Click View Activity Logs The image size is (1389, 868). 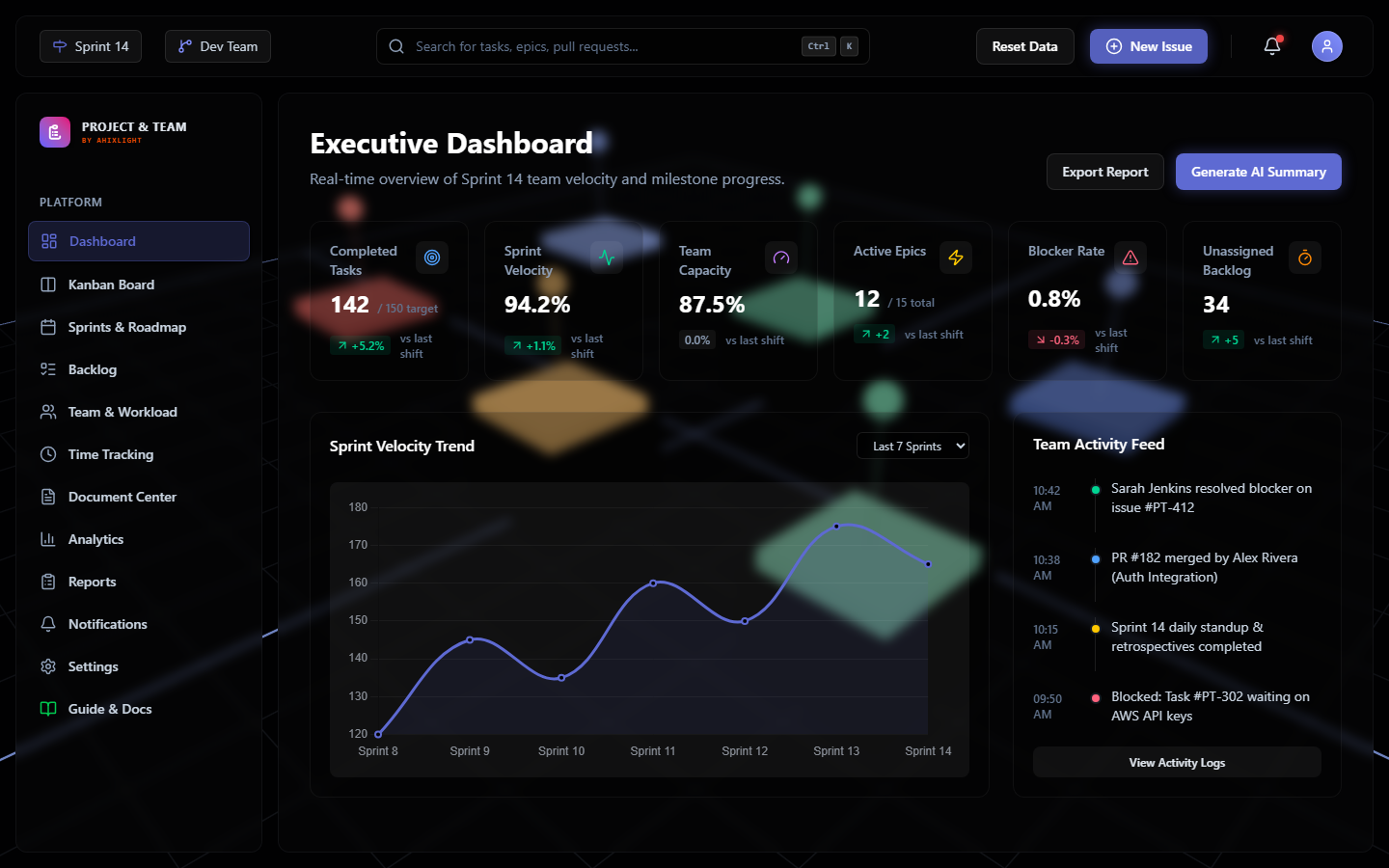(1177, 762)
